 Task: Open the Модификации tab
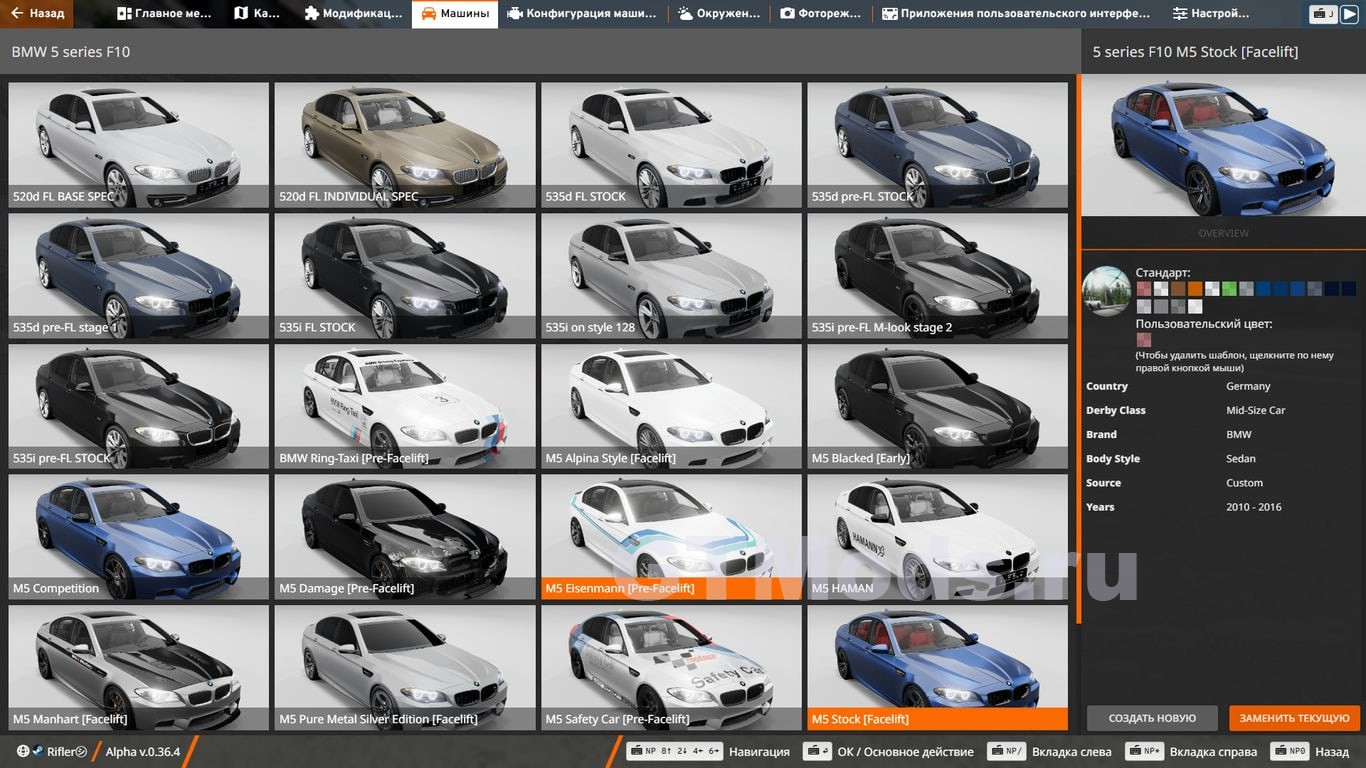click(x=352, y=14)
